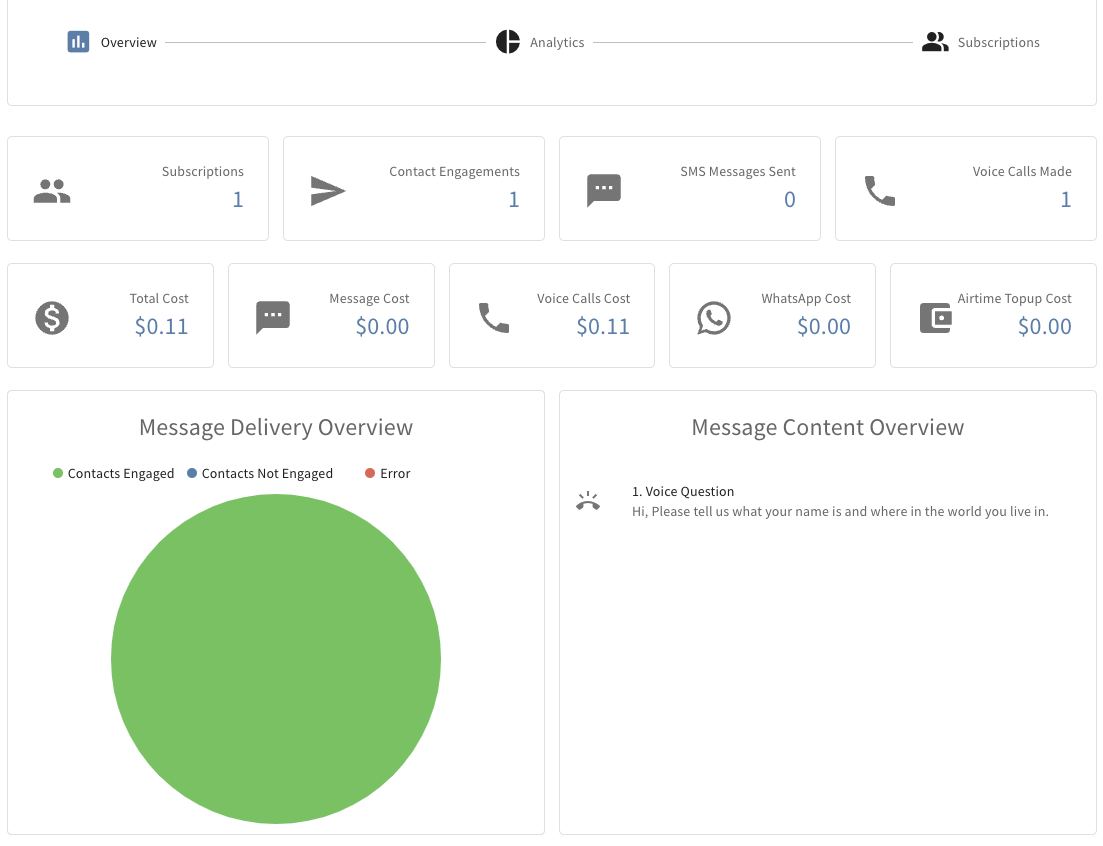1103x846 pixels.
Task: Click the paper plane Contact Engagements icon
Action: 328,190
